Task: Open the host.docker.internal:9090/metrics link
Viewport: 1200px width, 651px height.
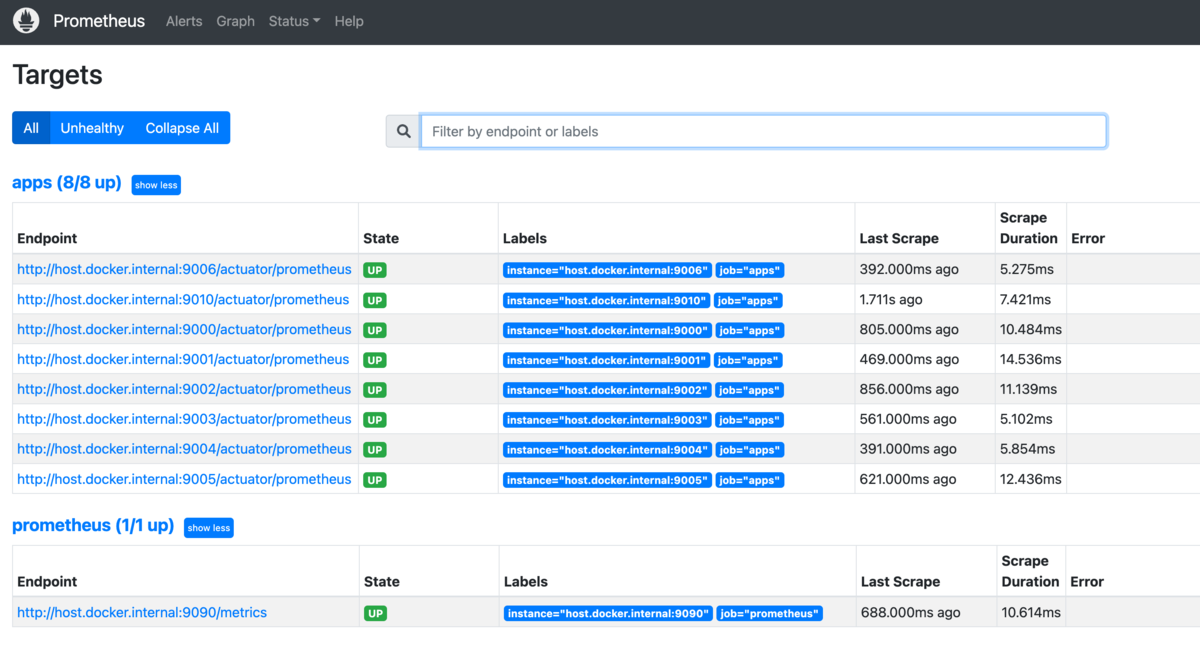Action: click(x=142, y=612)
